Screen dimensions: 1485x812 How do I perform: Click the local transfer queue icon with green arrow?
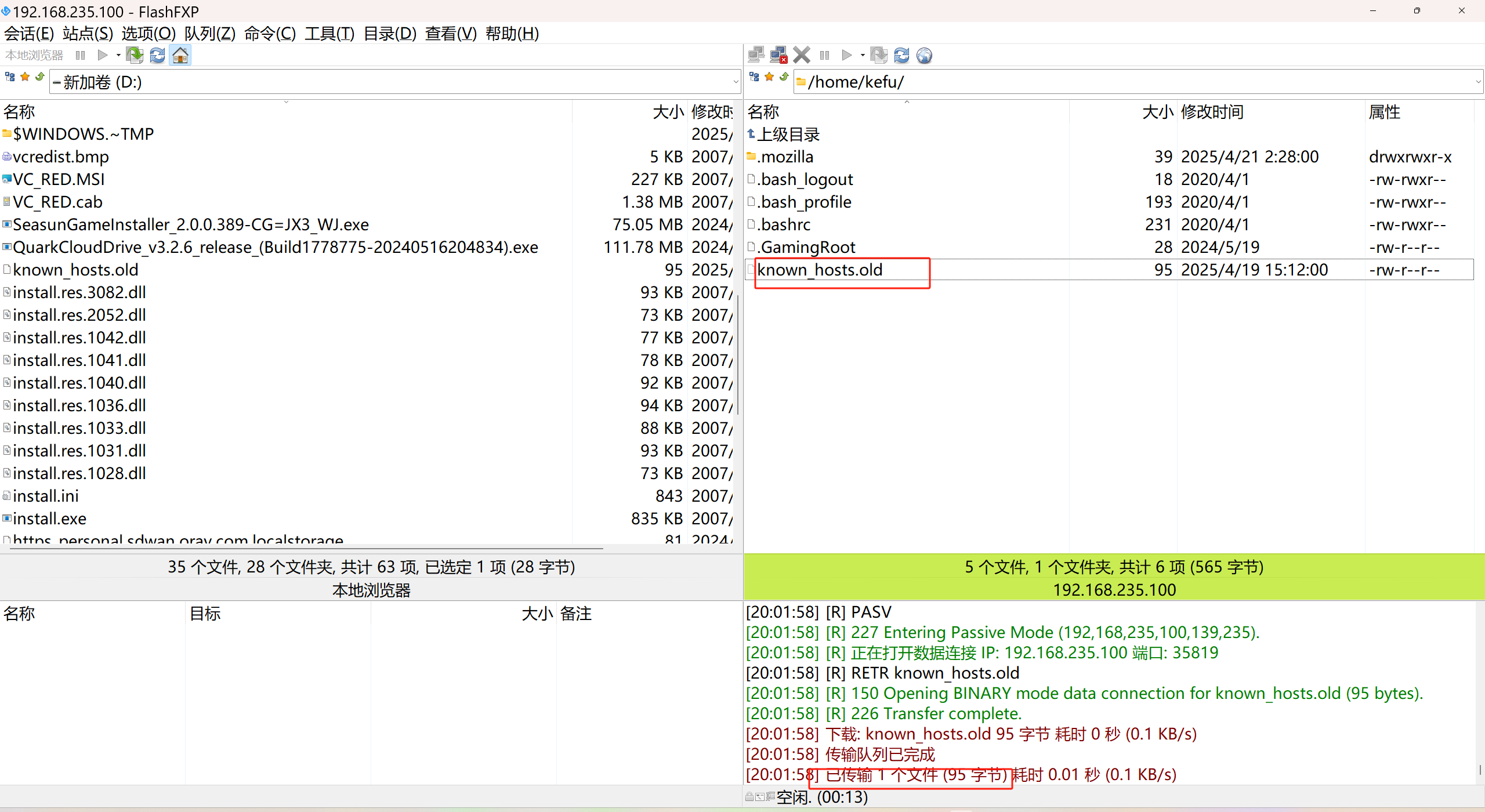pyautogui.click(x=135, y=56)
